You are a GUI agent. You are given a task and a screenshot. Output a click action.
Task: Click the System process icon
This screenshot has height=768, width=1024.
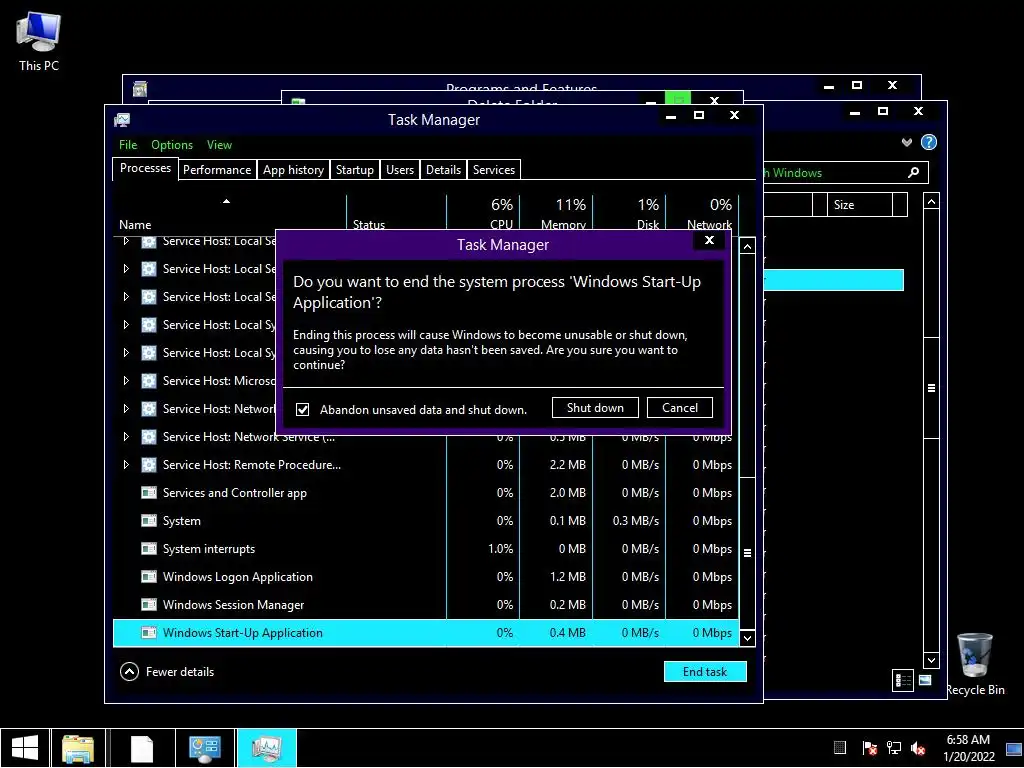tap(149, 520)
